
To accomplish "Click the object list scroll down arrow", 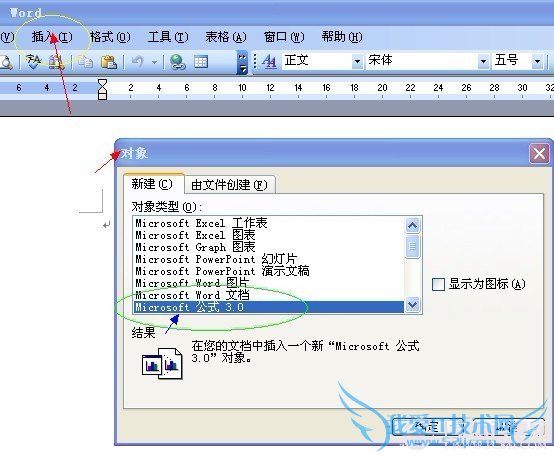I will 412,304.
